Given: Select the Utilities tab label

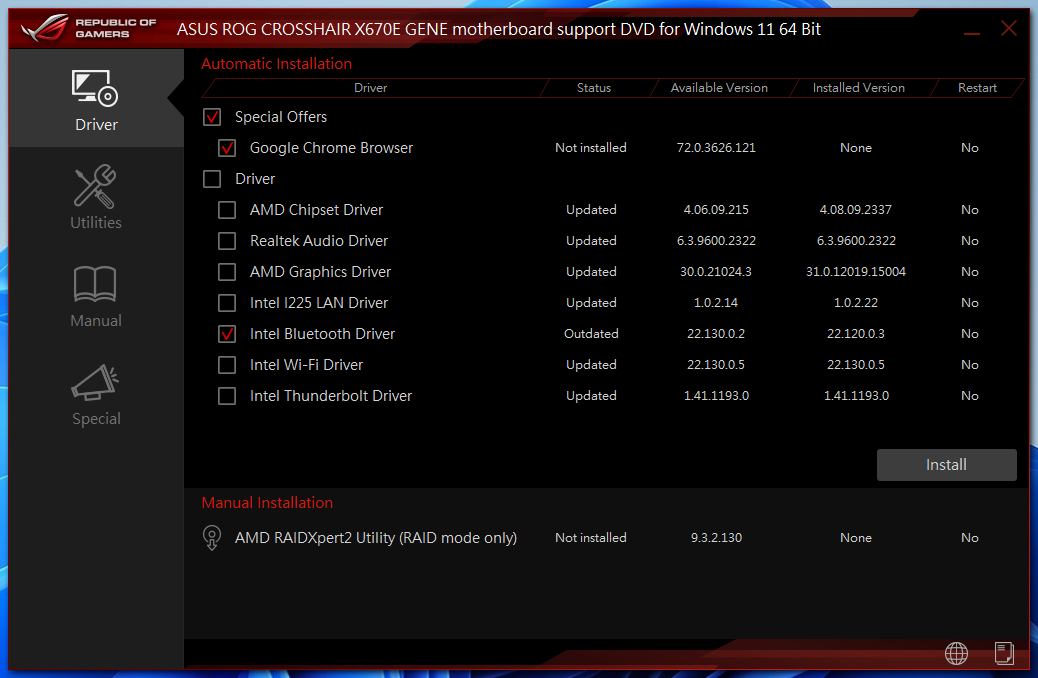Looking at the screenshot, I should pos(96,222).
